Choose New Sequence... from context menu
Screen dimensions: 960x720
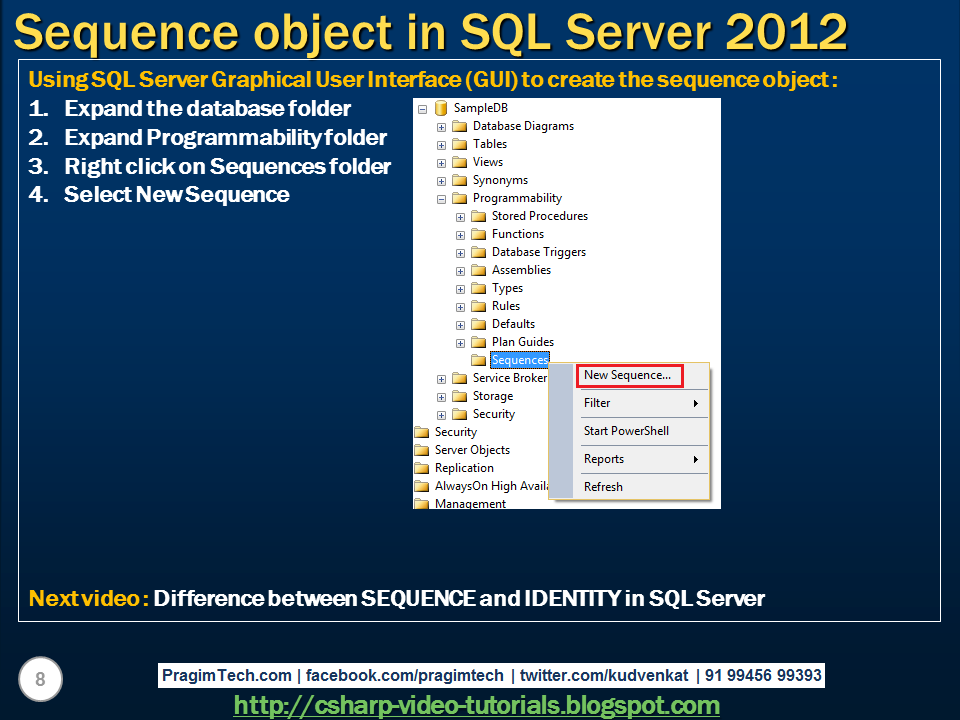pyautogui.click(x=629, y=375)
